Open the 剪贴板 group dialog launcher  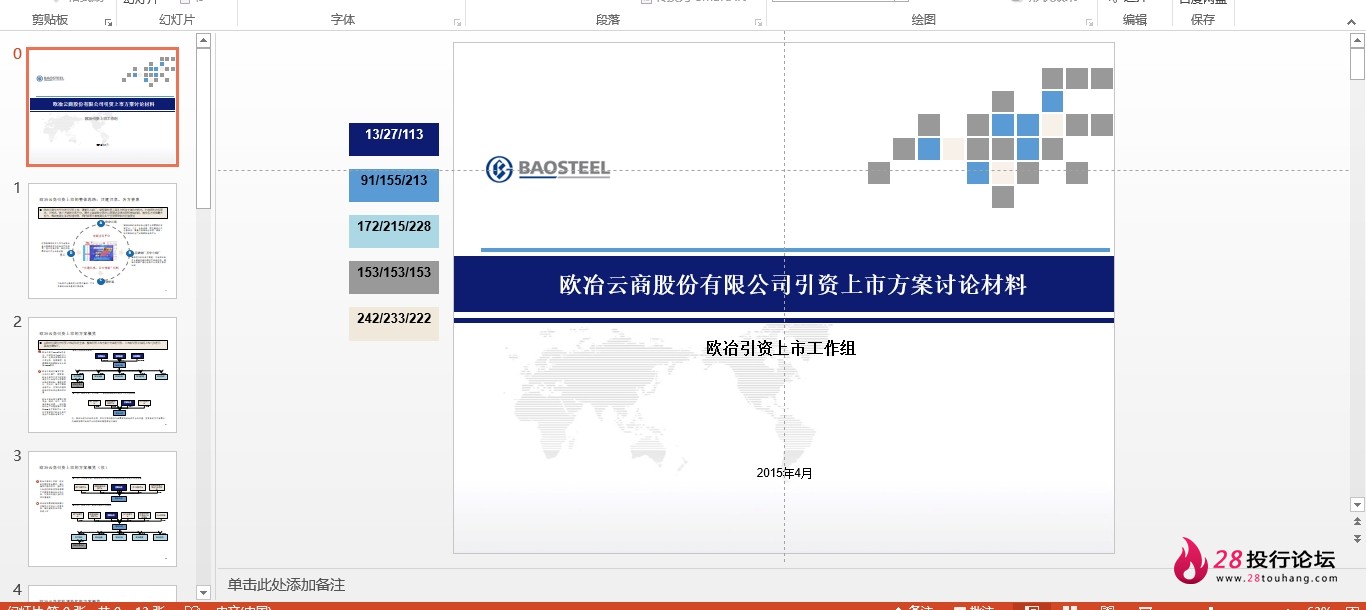(109, 22)
